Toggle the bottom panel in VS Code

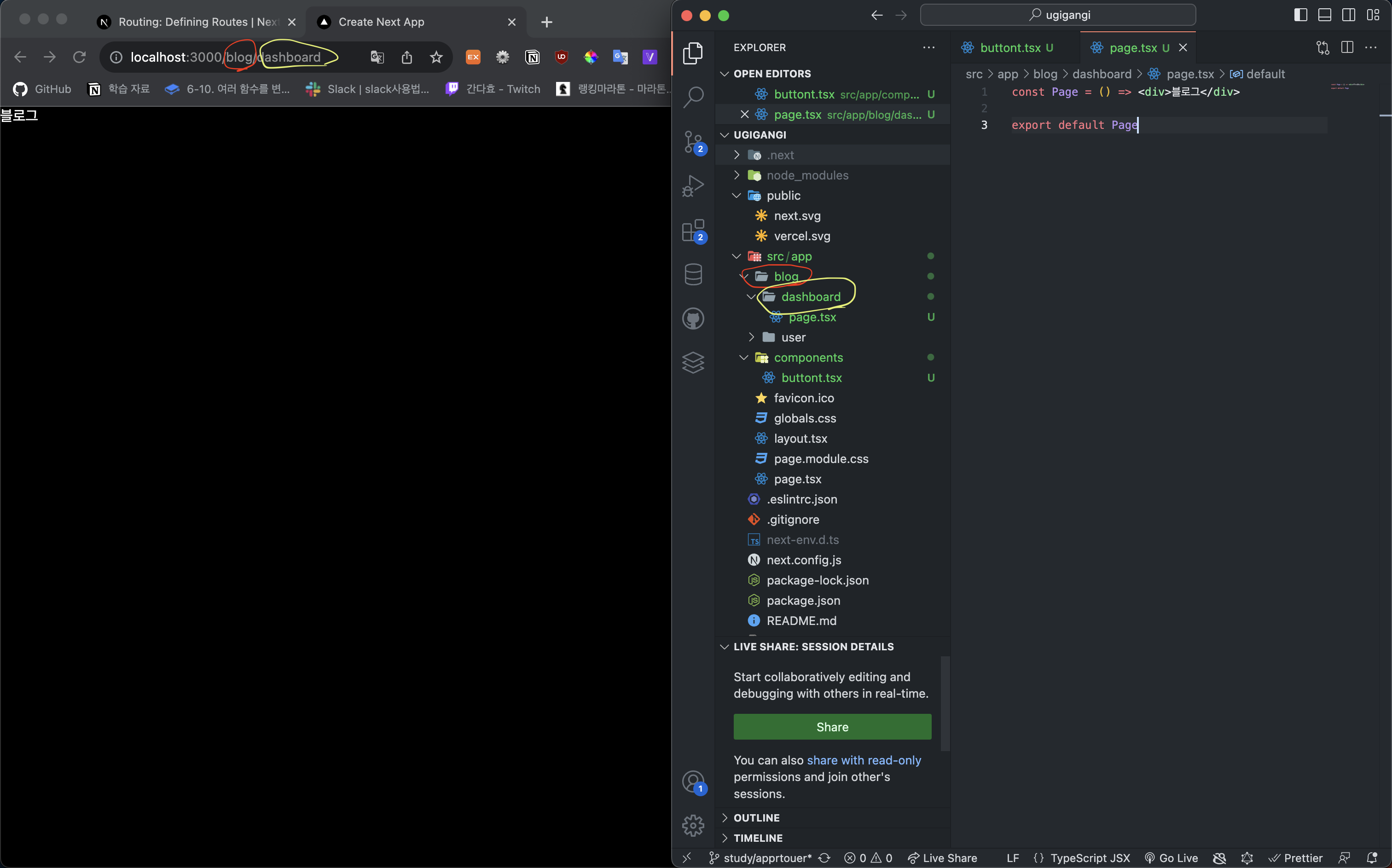click(1325, 15)
